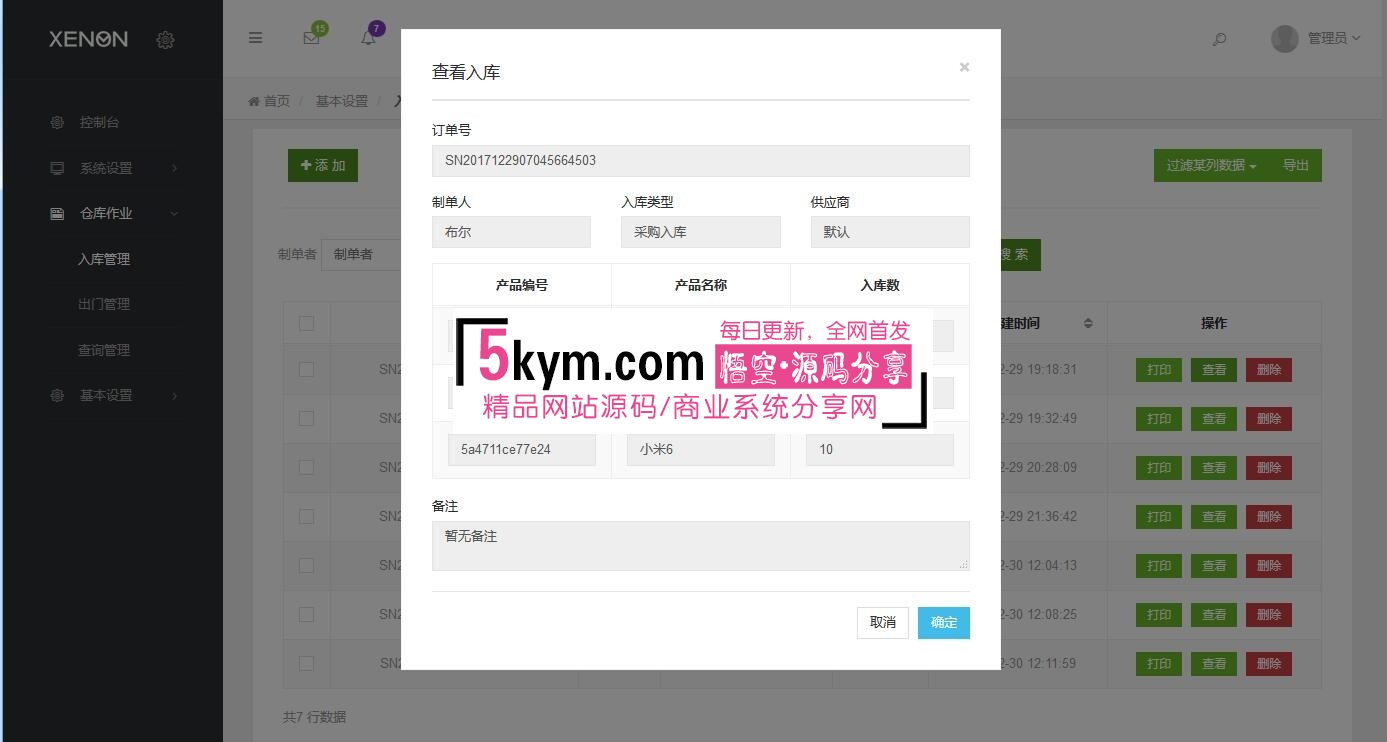This screenshot has height=742, width=1387.
Task: Toggle the select-all checkbox in table header
Action: click(x=307, y=323)
